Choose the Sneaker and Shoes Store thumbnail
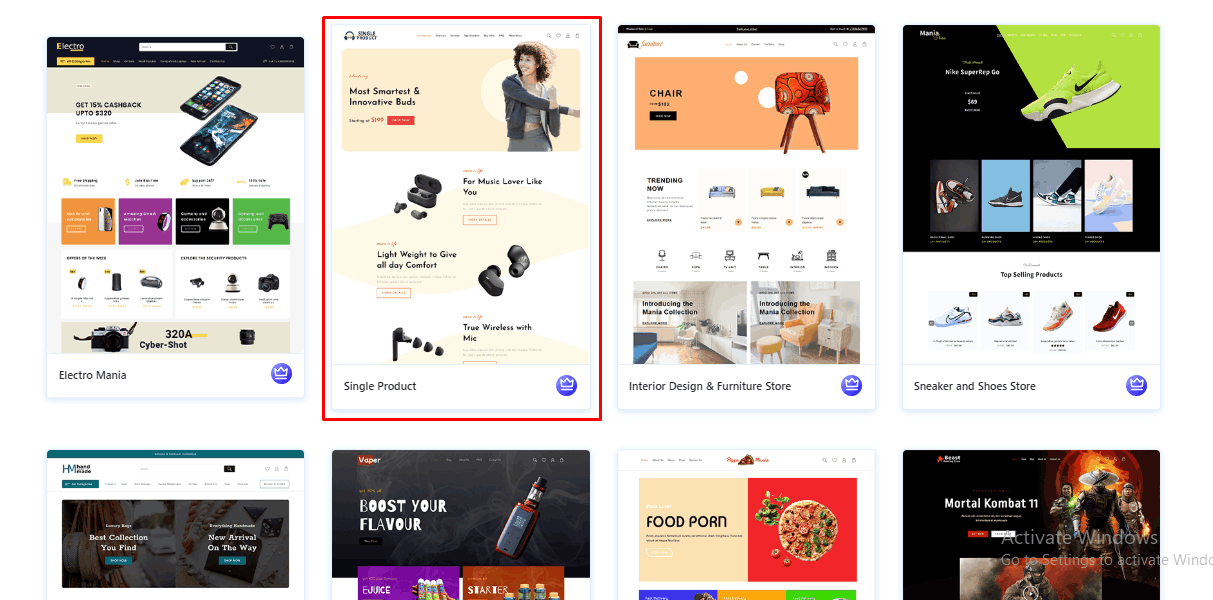Image resolution: width=1213 pixels, height=600 pixels. (x=1031, y=195)
